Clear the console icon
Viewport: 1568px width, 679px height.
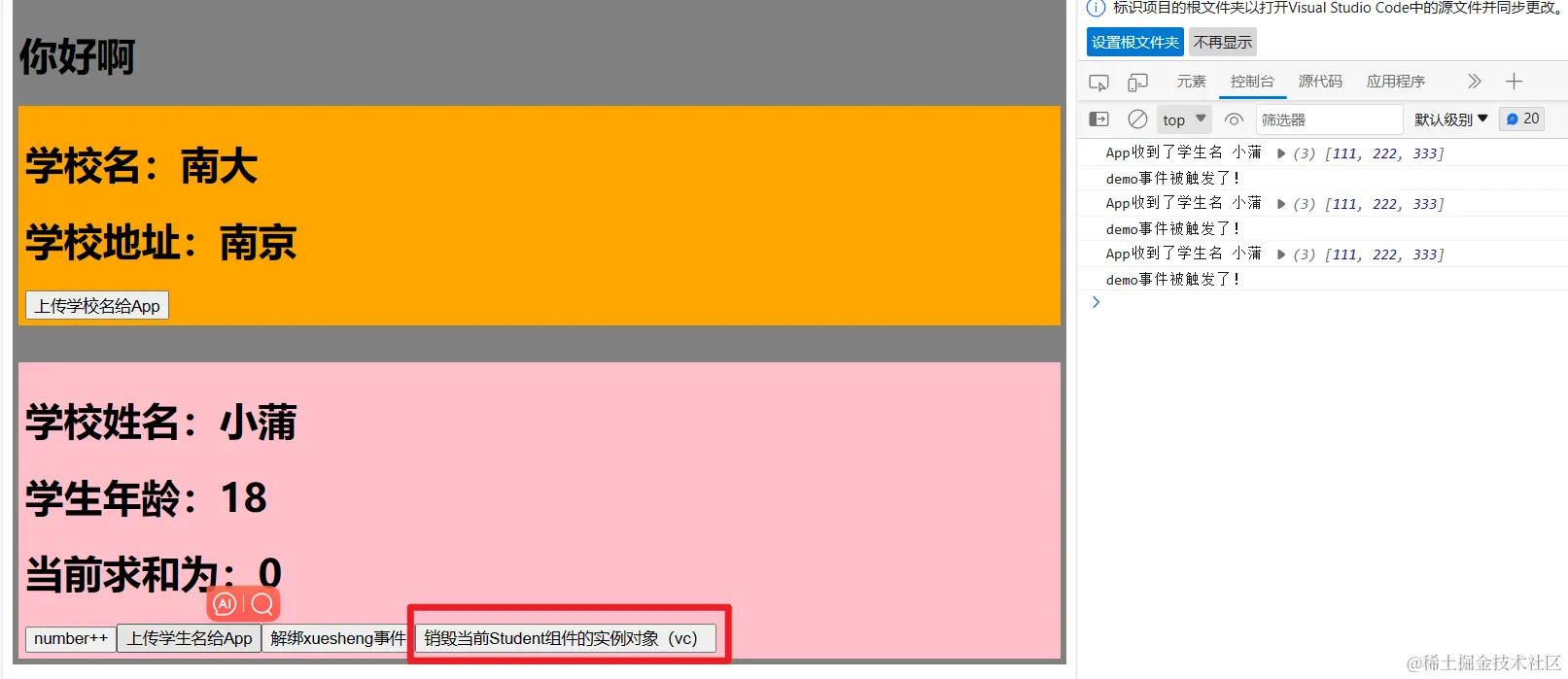pos(1137,119)
